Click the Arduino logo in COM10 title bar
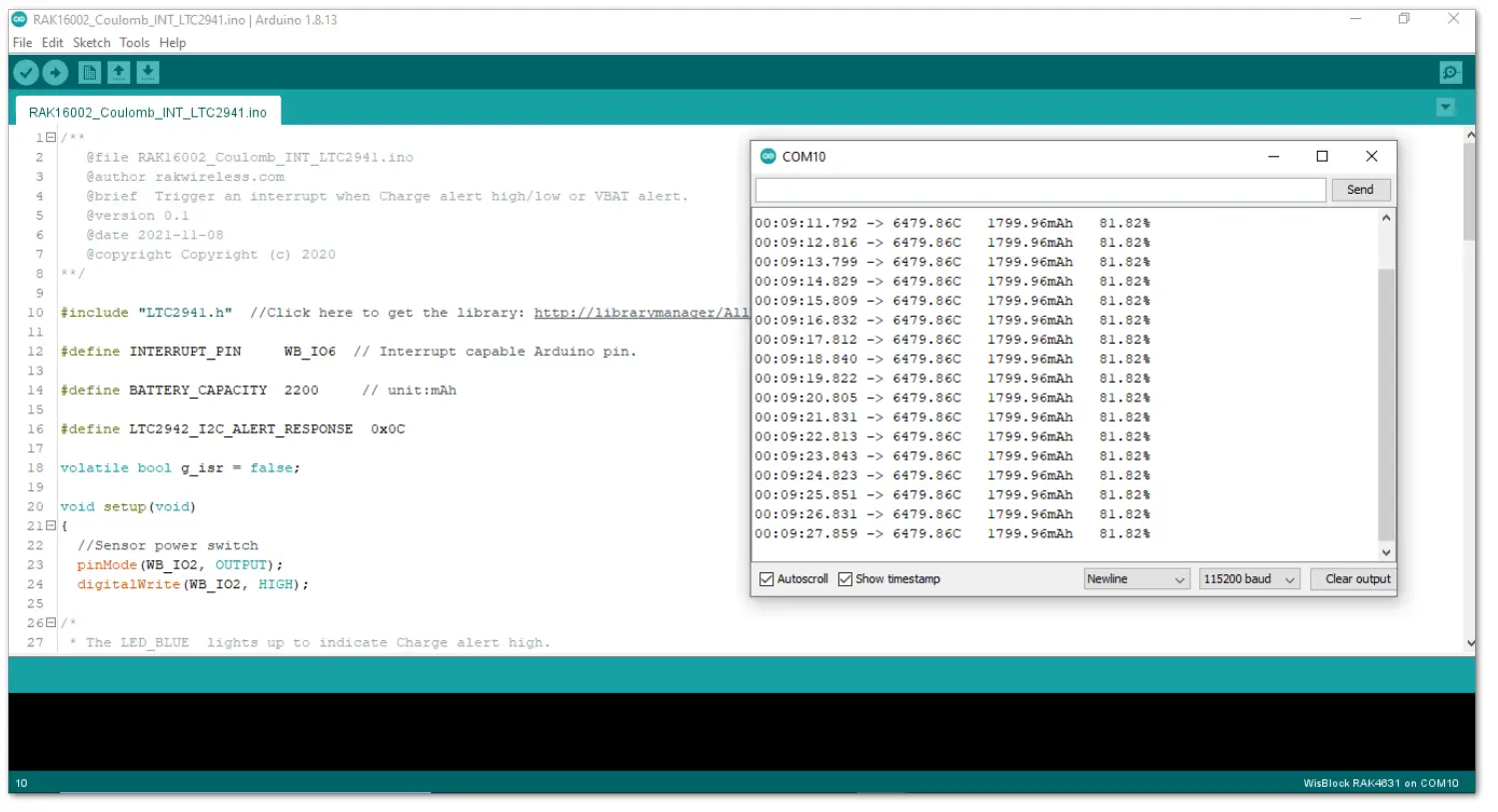The height and width of the screenshot is (812, 1498). click(767, 156)
